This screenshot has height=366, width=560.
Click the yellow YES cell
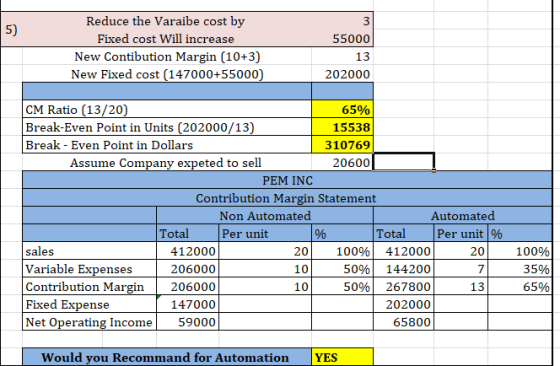pyautogui.click(x=342, y=357)
